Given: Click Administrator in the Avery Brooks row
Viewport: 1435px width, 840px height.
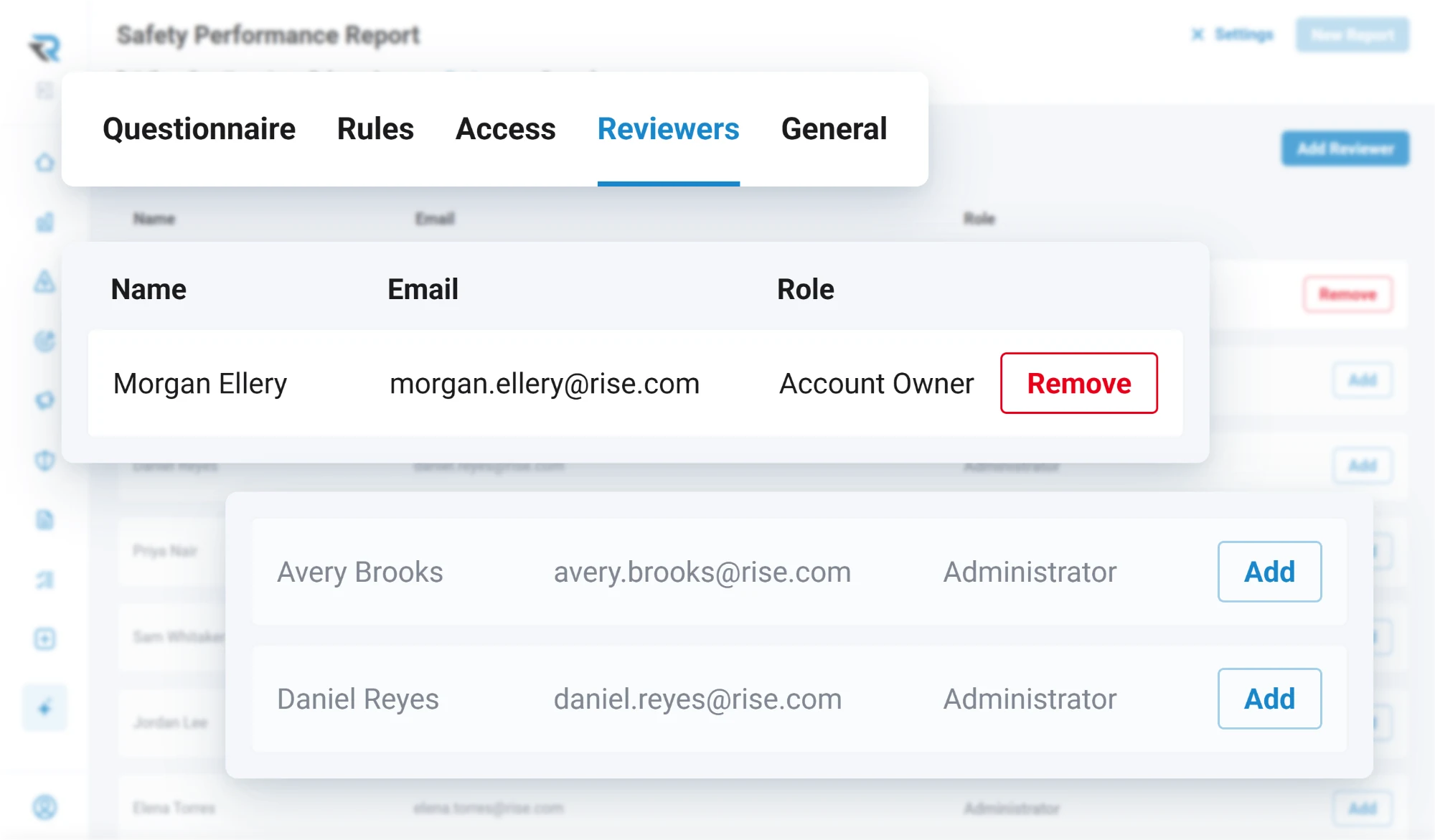Looking at the screenshot, I should pyautogui.click(x=1030, y=572).
